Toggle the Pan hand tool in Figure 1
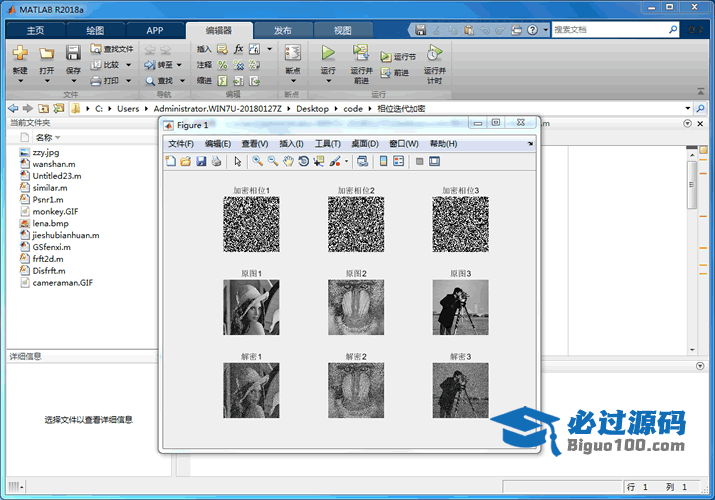 tap(288, 161)
